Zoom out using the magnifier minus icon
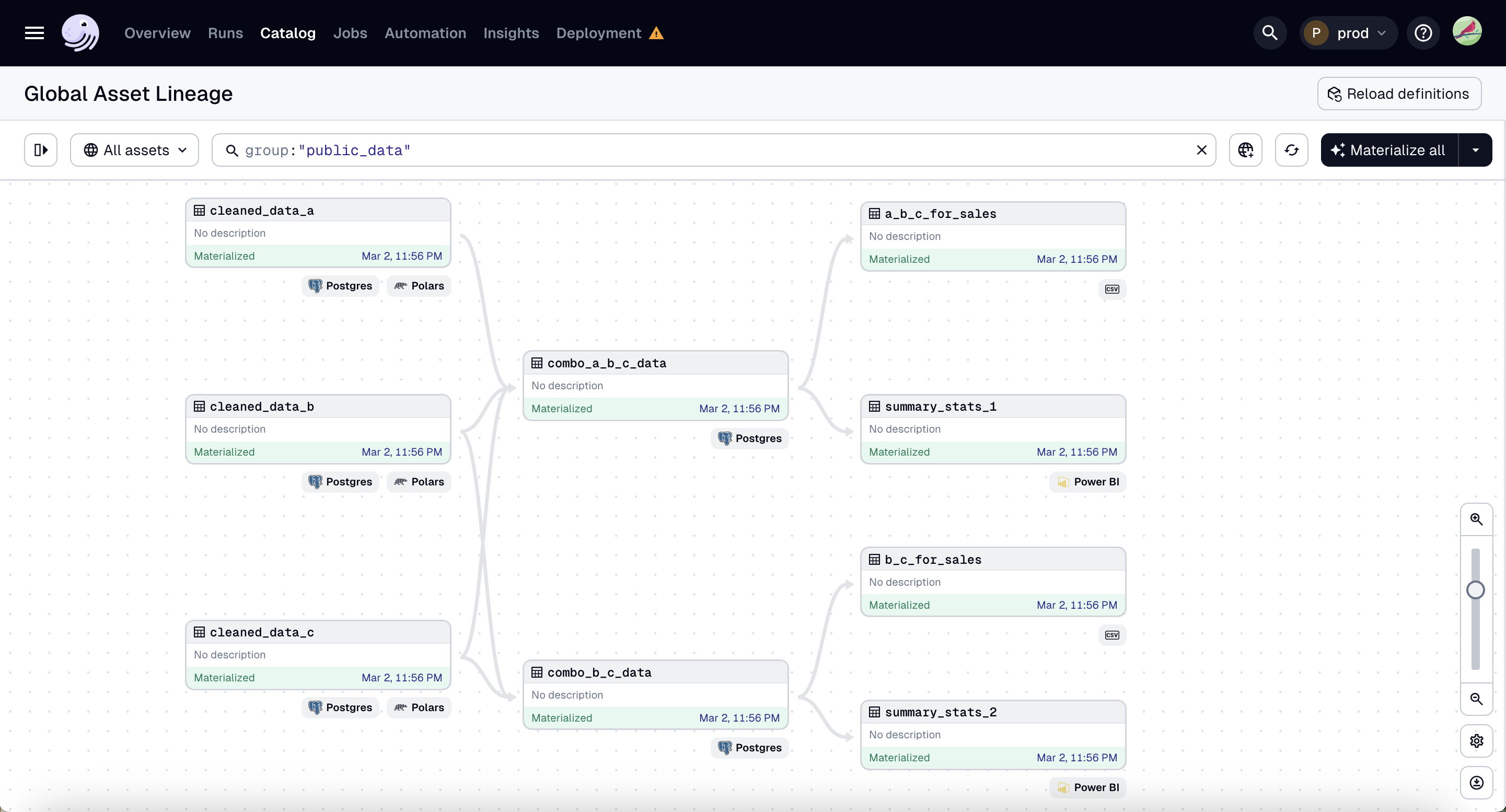1506x812 pixels. coord(1477,699)
